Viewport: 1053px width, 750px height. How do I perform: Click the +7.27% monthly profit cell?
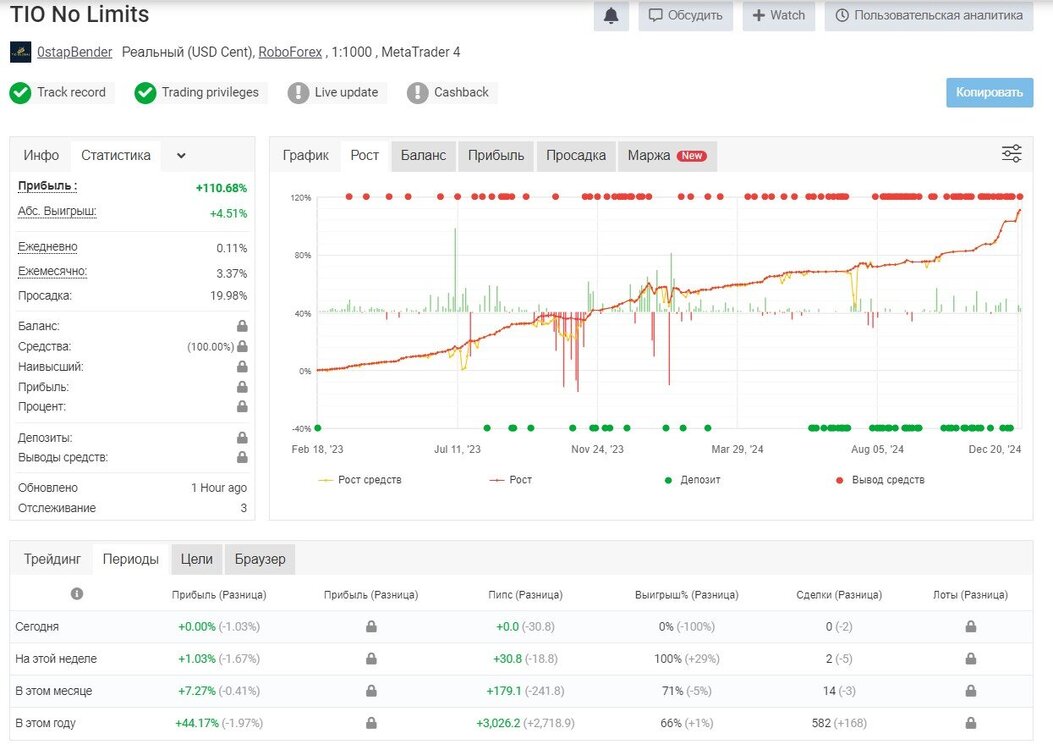pyautogui.click(x=219, y=691)
